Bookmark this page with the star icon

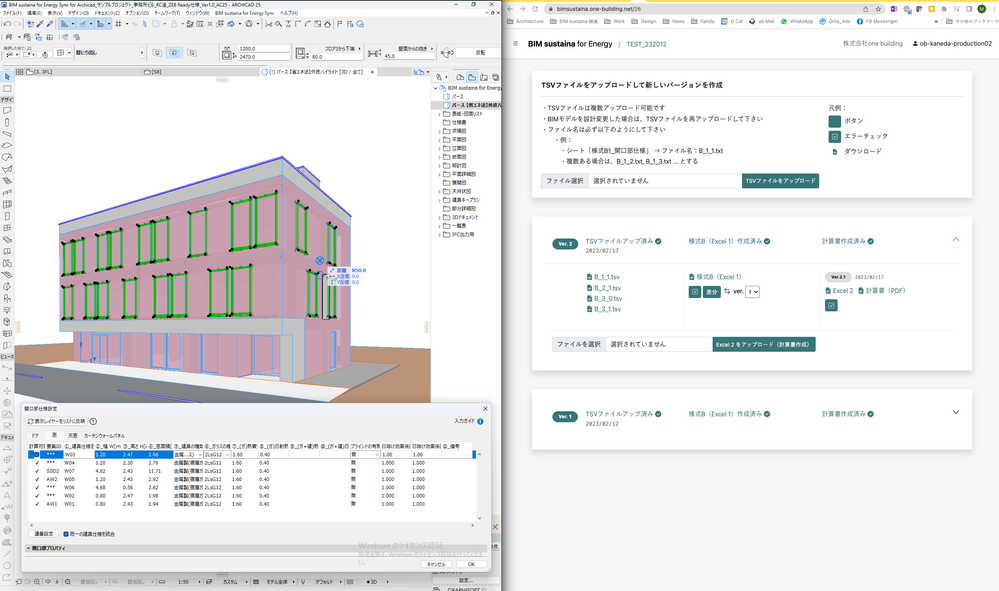(x=878, y=9)
